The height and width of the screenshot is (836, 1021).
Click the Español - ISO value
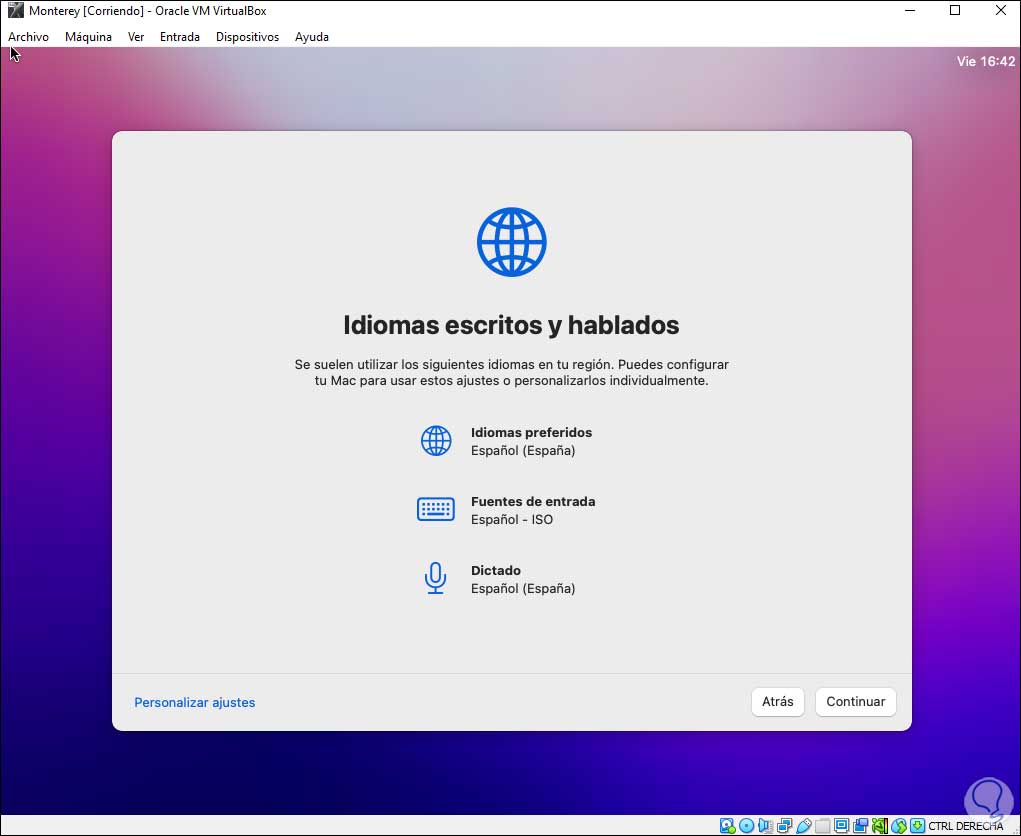tap(512, 520)
